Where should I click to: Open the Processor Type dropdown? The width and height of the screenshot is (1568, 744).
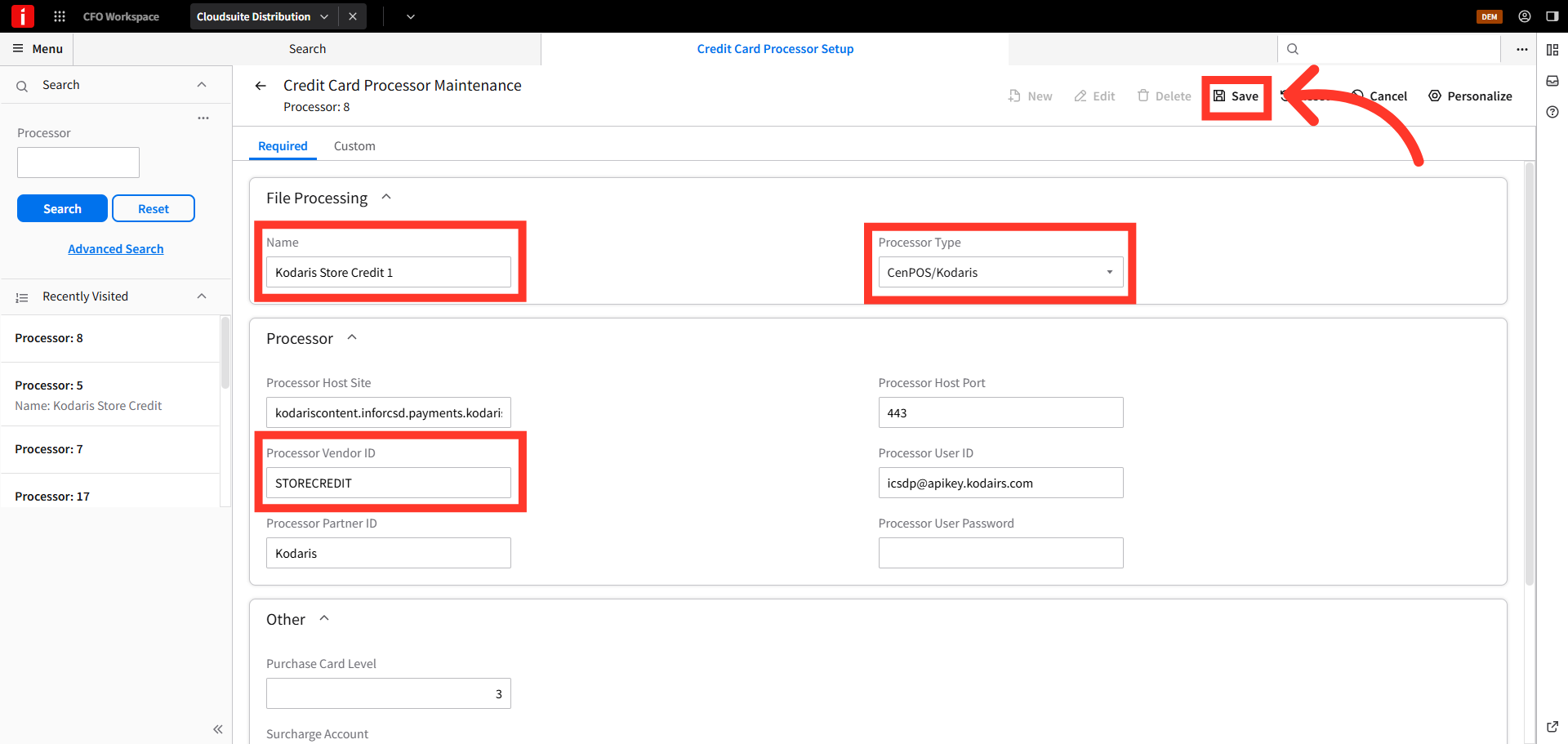click(1000, 272)
